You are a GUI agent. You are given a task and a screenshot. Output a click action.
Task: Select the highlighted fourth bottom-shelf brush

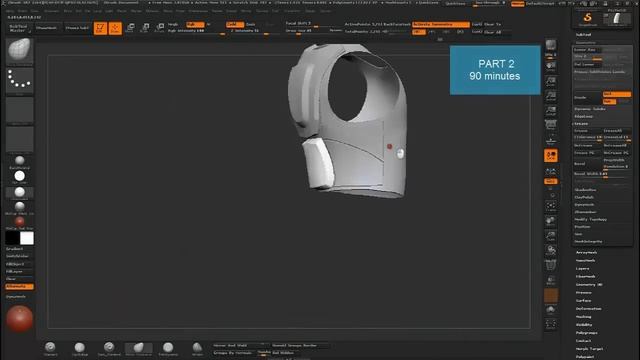(x=138, y=348)
